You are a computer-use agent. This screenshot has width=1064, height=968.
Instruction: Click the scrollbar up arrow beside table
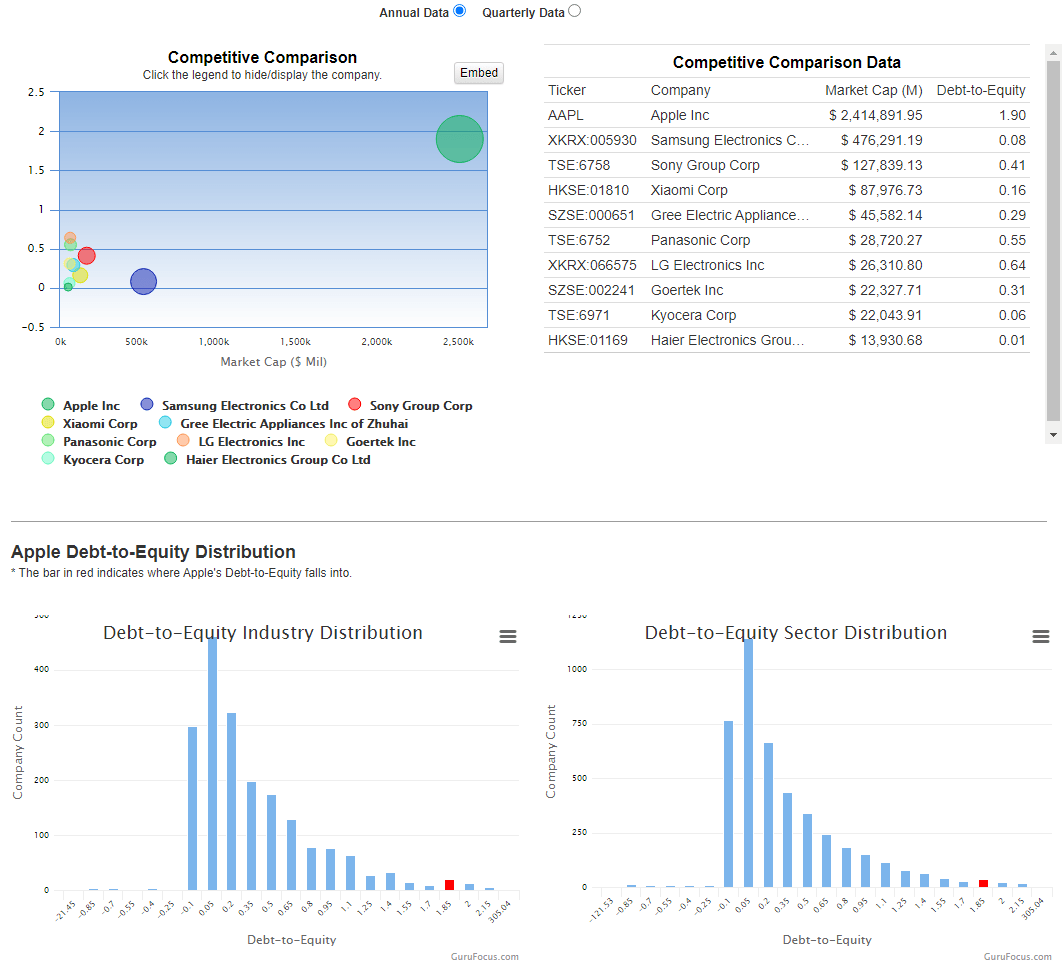click(1053, 51)
